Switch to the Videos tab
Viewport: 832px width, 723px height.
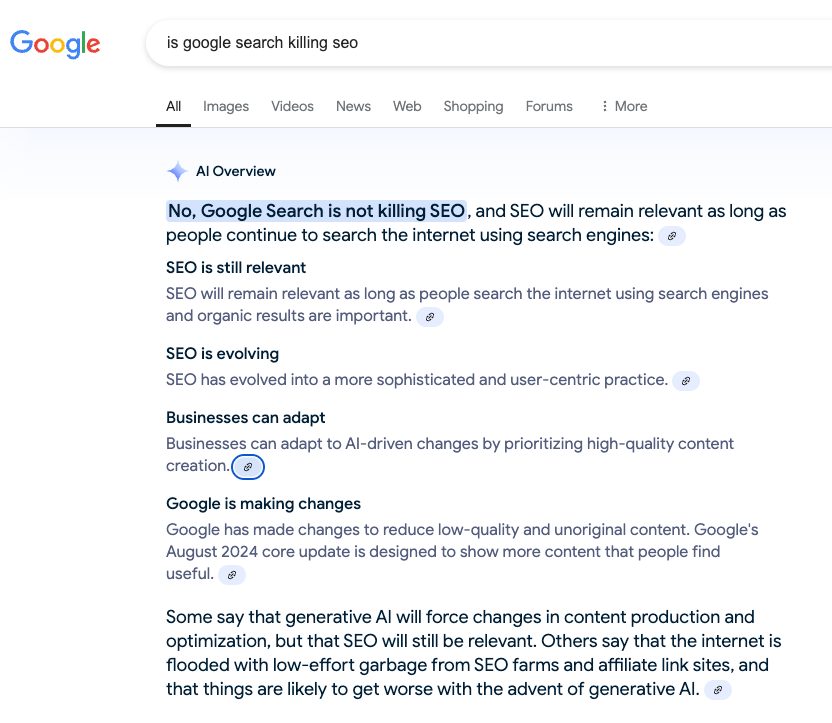(x=292, y=106)
